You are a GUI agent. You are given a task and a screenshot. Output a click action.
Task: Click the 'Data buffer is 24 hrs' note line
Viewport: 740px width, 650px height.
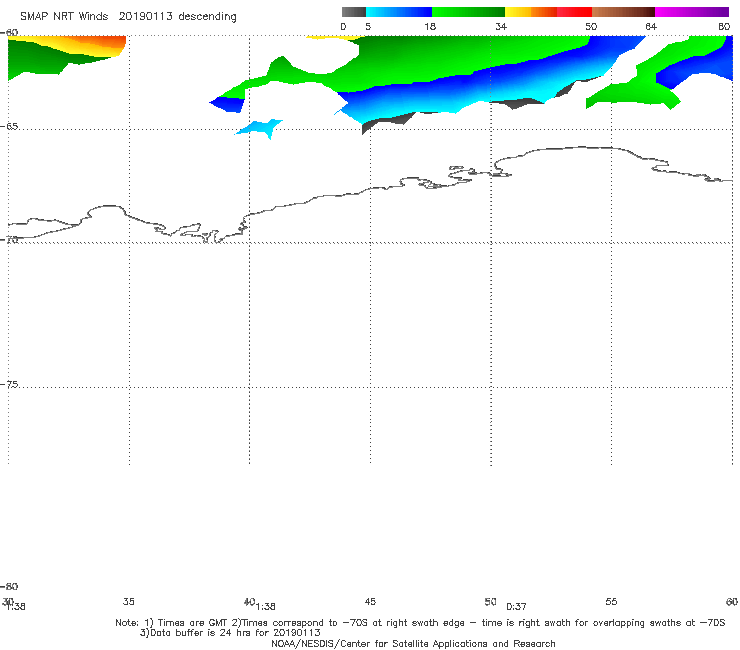pos(230,633)
